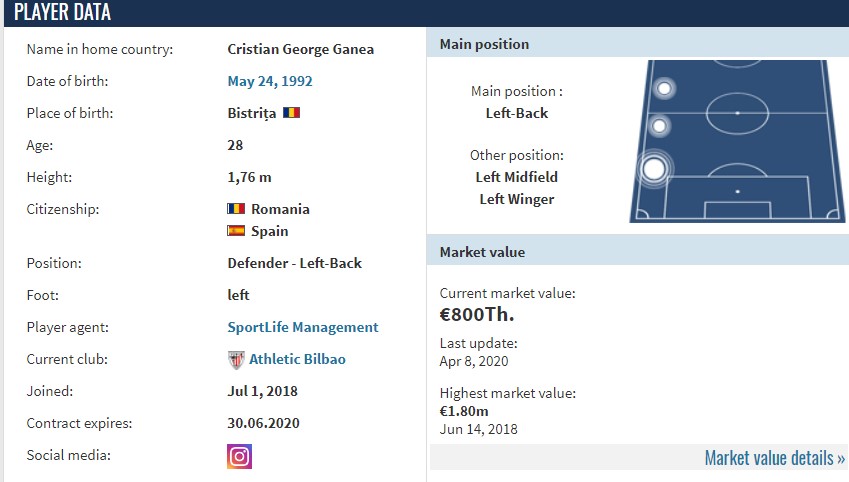Click the Market value section header
Viewport: 849px width, 482px height.
click(x=482, y=252)
